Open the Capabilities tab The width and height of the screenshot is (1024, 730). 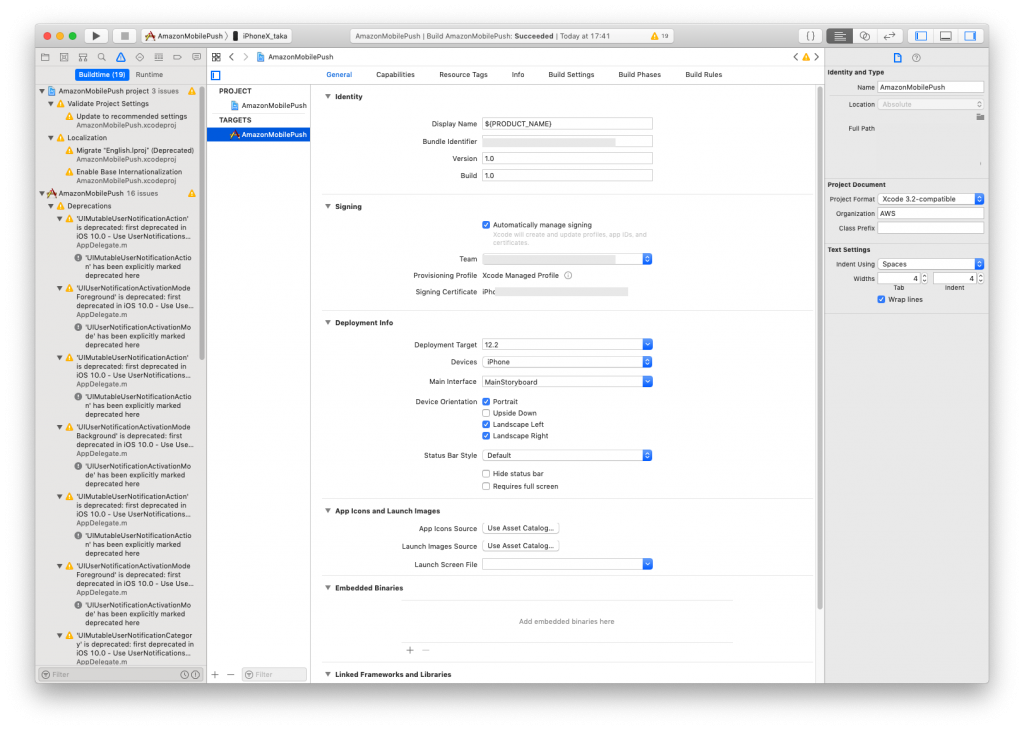point(395,74)
